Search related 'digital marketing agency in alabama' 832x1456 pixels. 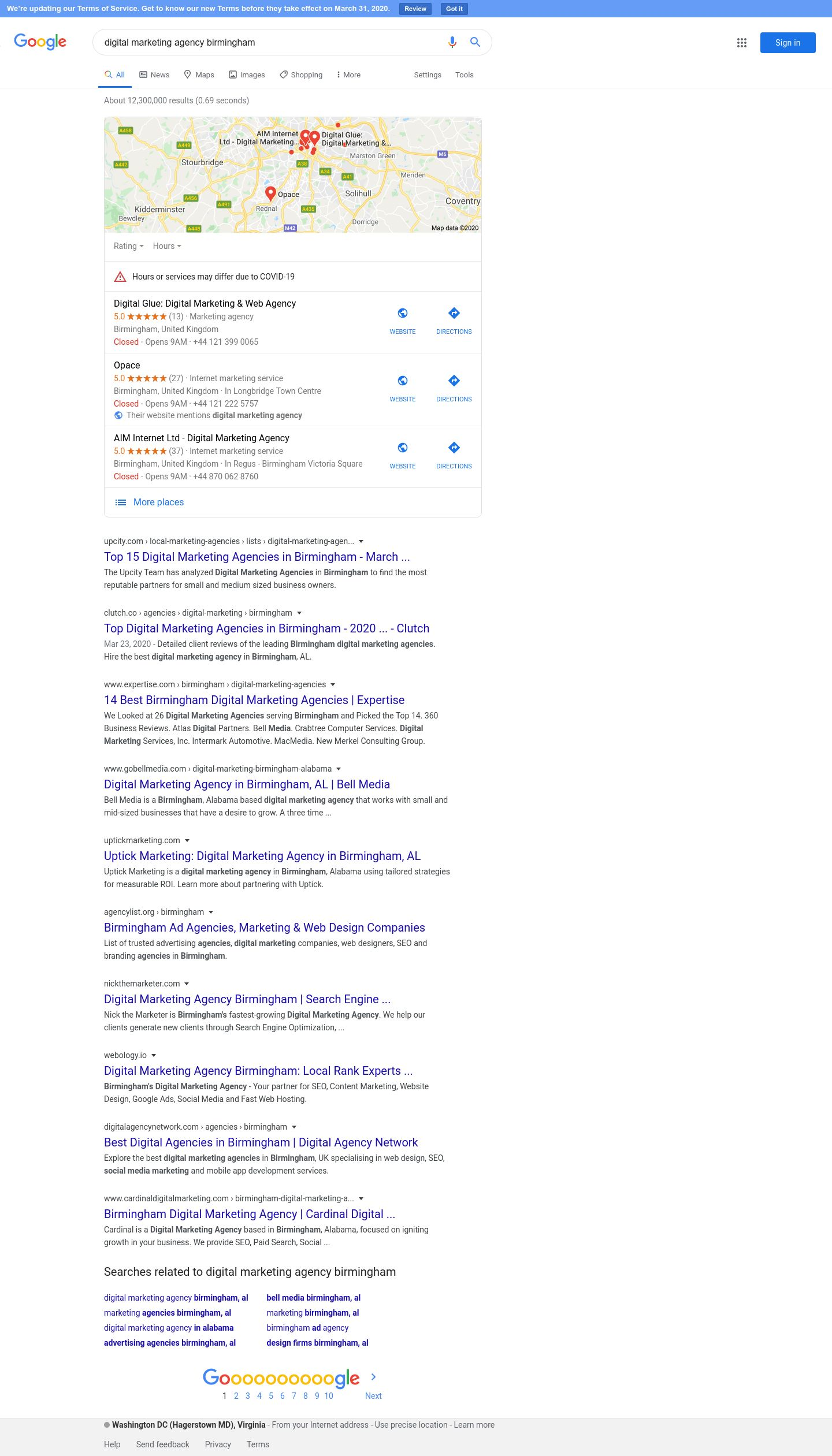coord(169,1328)
